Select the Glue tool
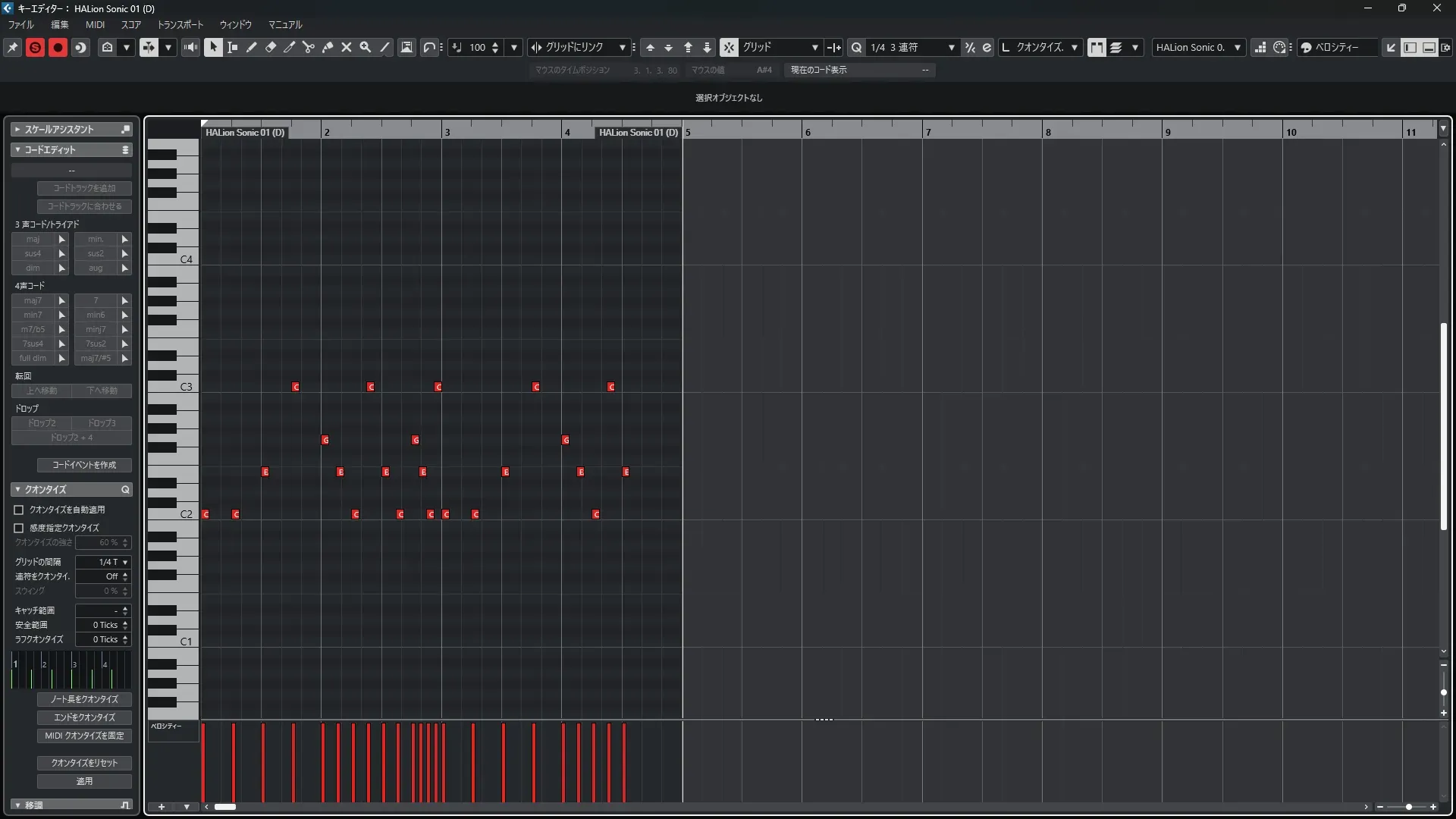The height and width of the screenshot is (819, 1456). point(328,47)
